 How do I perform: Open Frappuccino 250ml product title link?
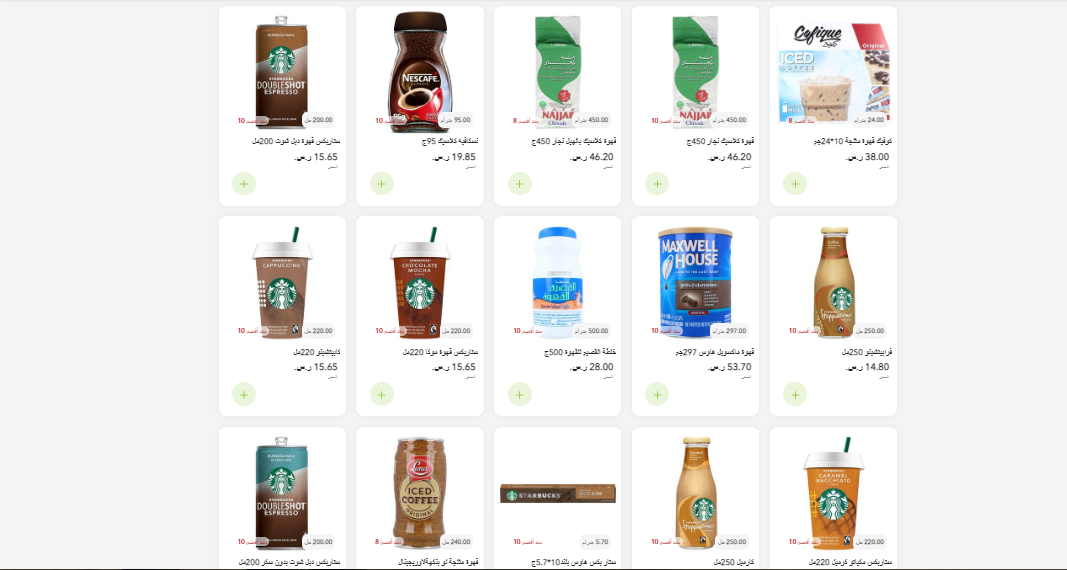tap(867, 352)
